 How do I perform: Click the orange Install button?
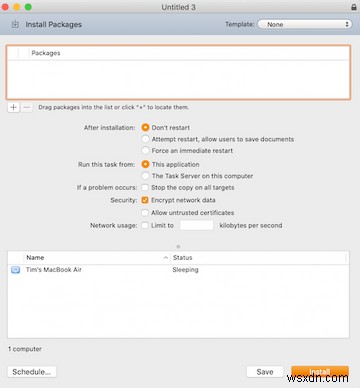tap(320, 372)
